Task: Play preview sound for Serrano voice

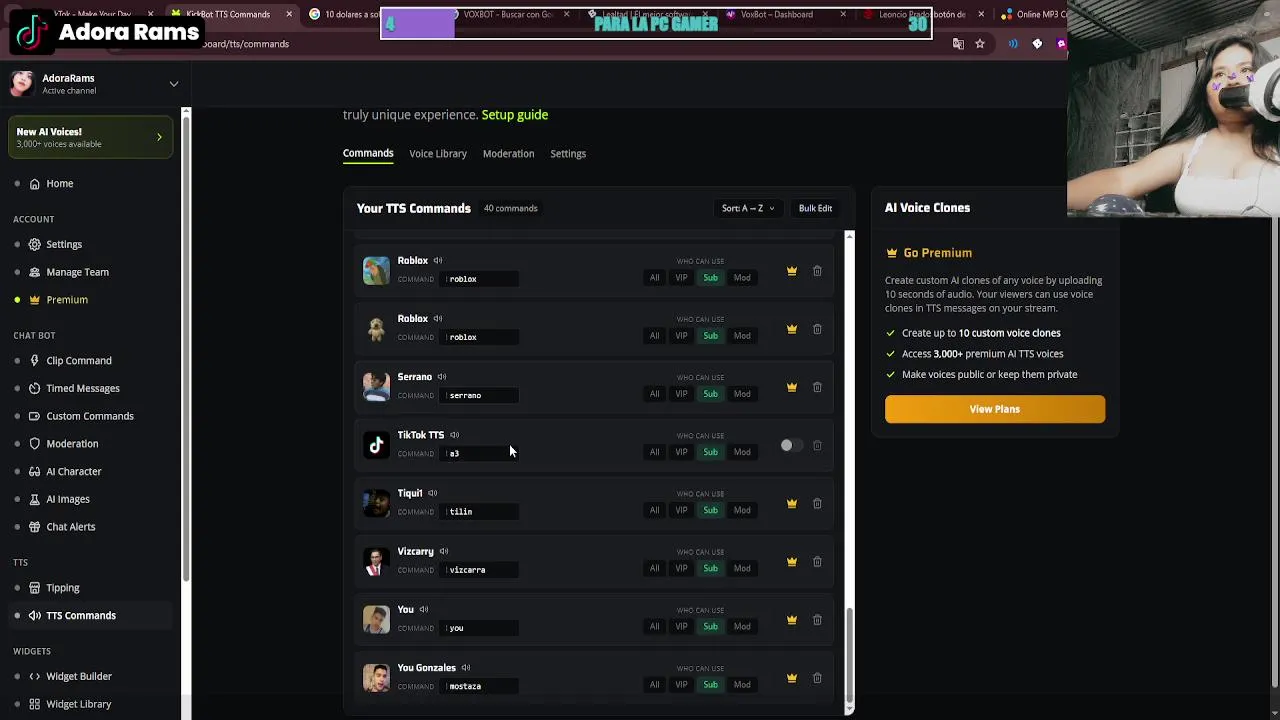Action: 442,377
